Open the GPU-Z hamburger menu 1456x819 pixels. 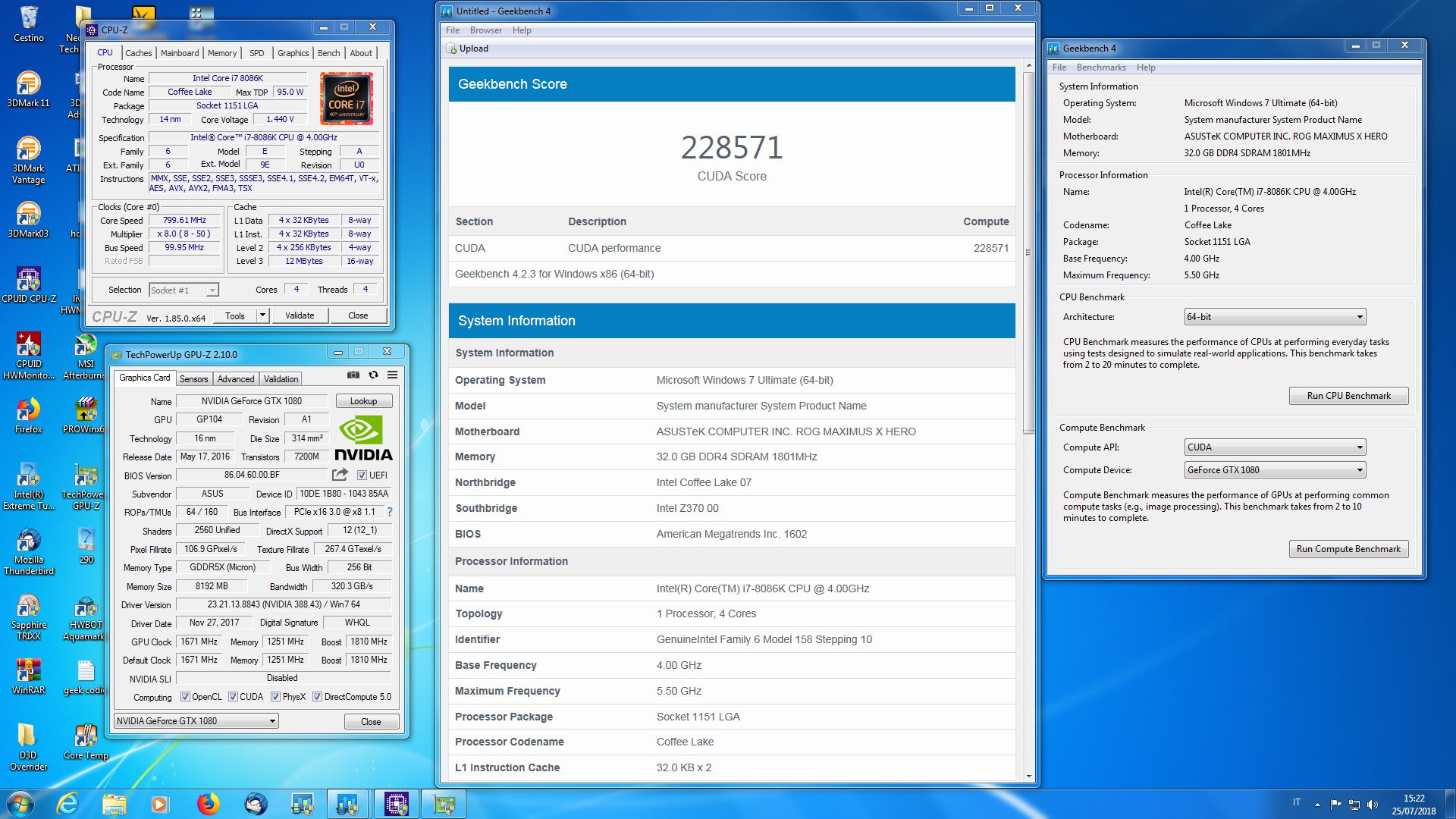pyautogui.click(x=392, y=375)
